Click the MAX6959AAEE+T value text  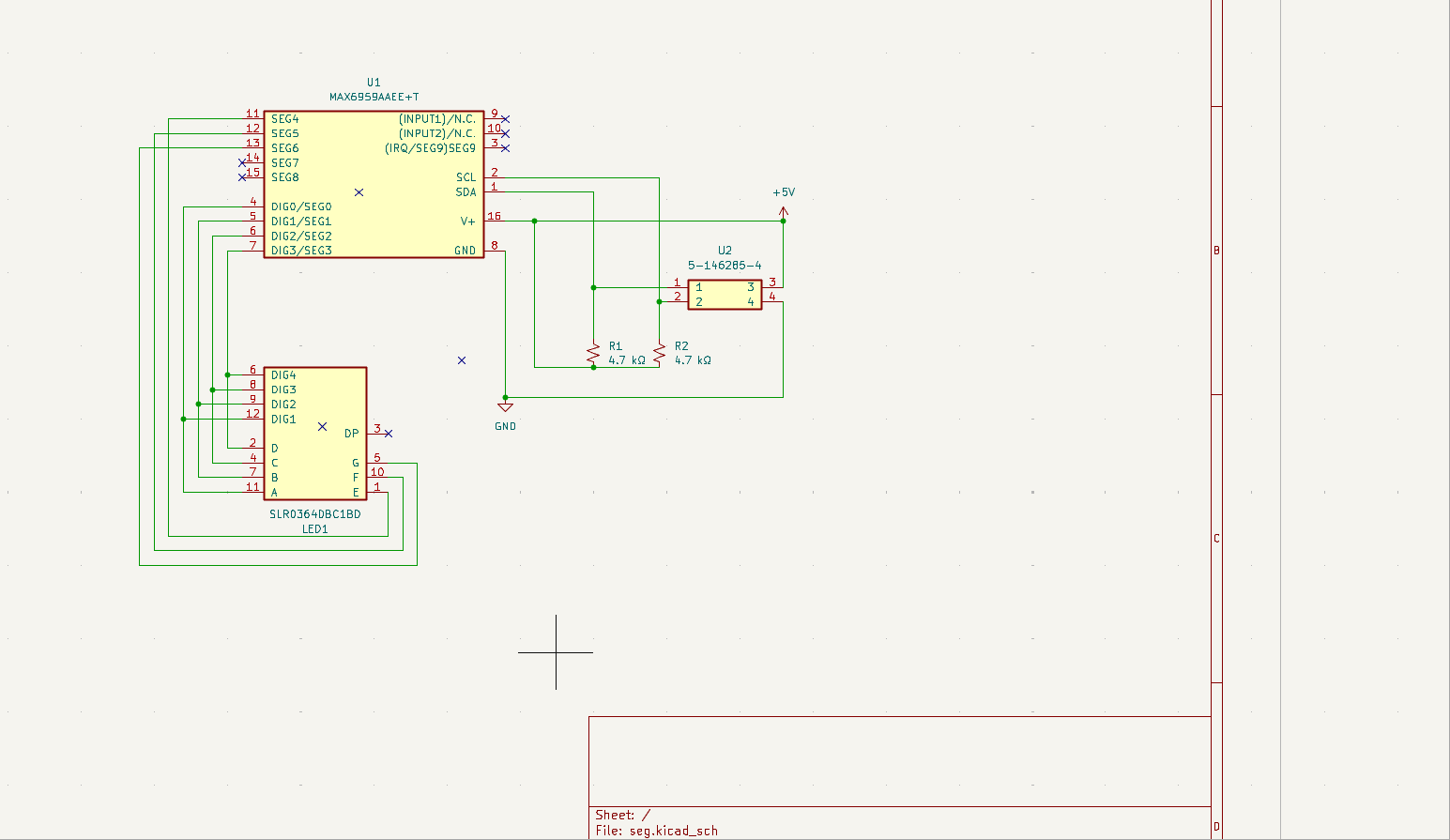[374, 97]
